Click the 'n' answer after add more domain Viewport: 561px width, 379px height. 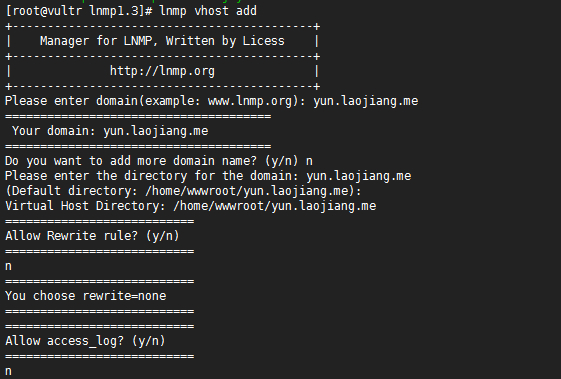(x=309, y=161)
